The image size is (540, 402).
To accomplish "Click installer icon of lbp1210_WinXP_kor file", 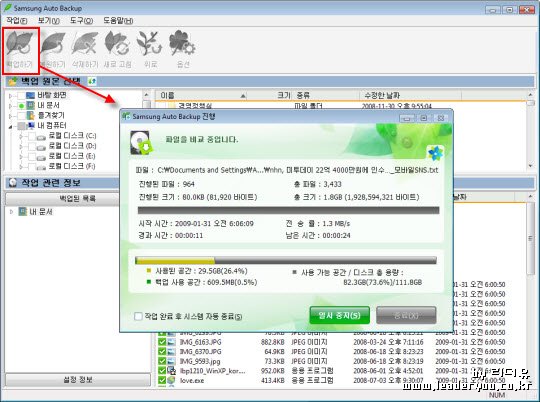I will [171, 371].
